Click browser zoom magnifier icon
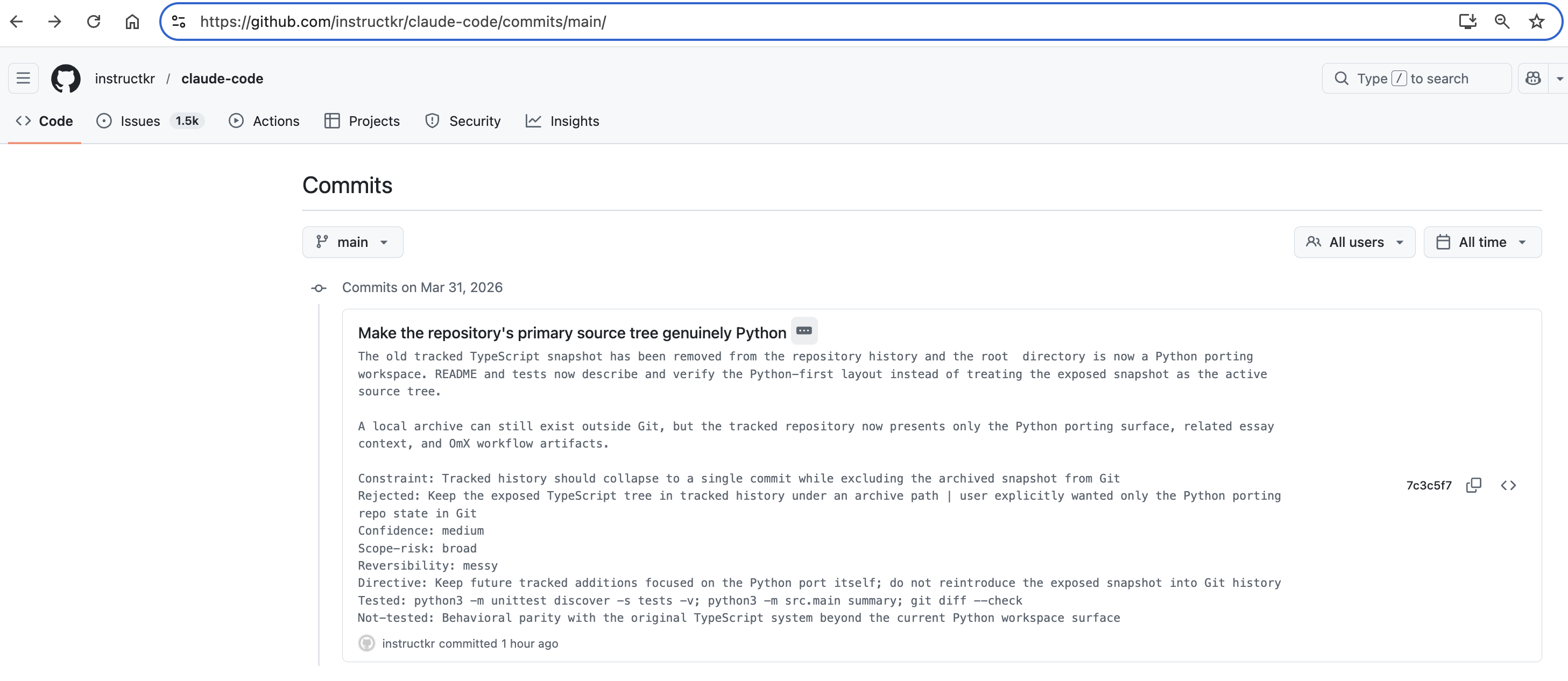This screenshot has width=1568, height=681. point(1502,22)
